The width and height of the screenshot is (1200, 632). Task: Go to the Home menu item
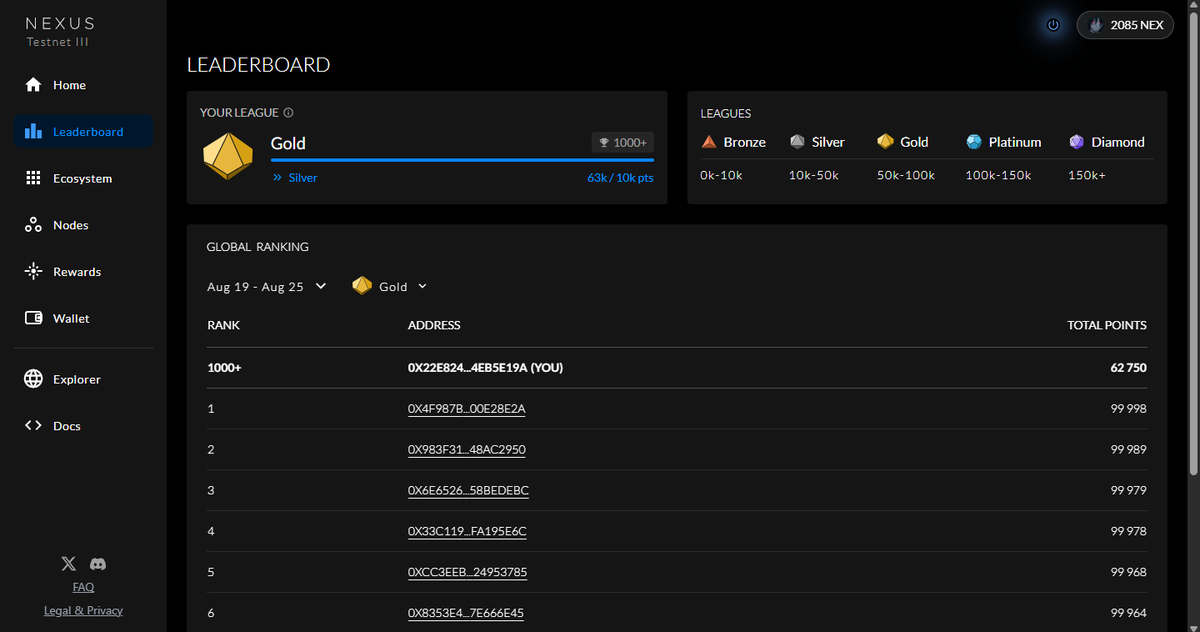[83, 85]
